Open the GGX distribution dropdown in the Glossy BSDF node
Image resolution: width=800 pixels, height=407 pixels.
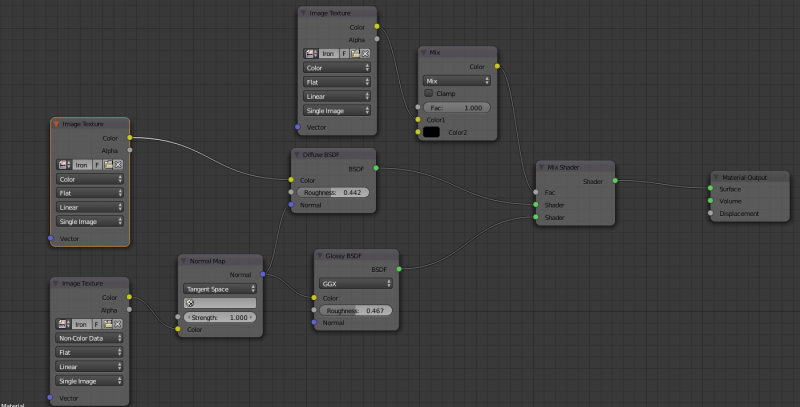(x=355, y=283)
